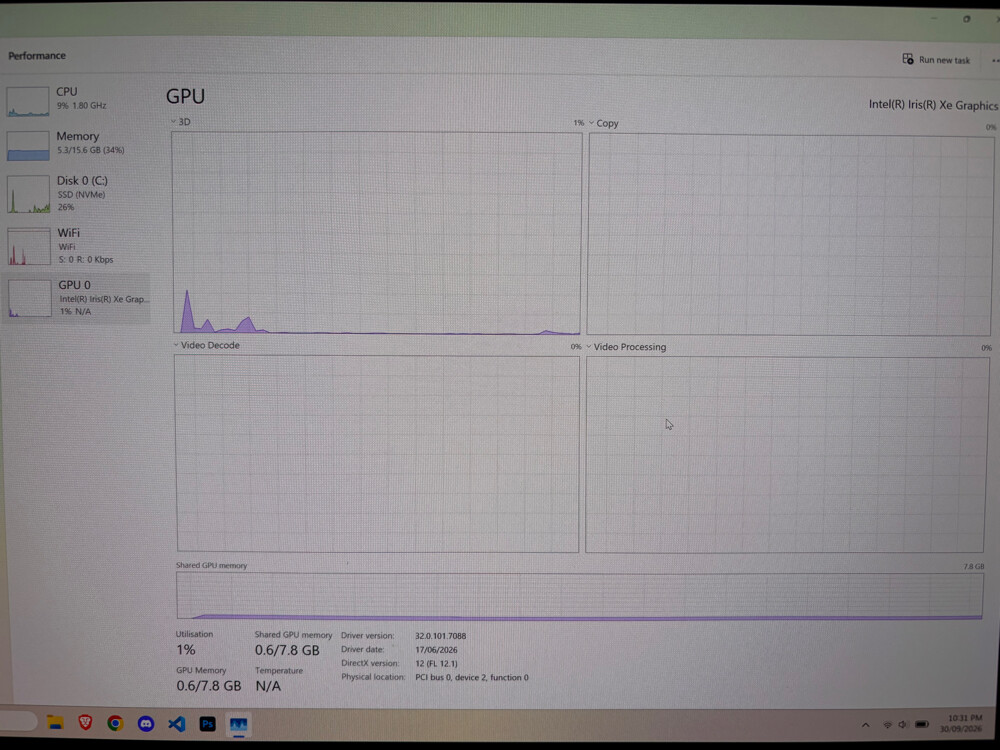Click the Utilisation '1%' value
This screenshot has height=750, width=1000.
click(186, 650)
